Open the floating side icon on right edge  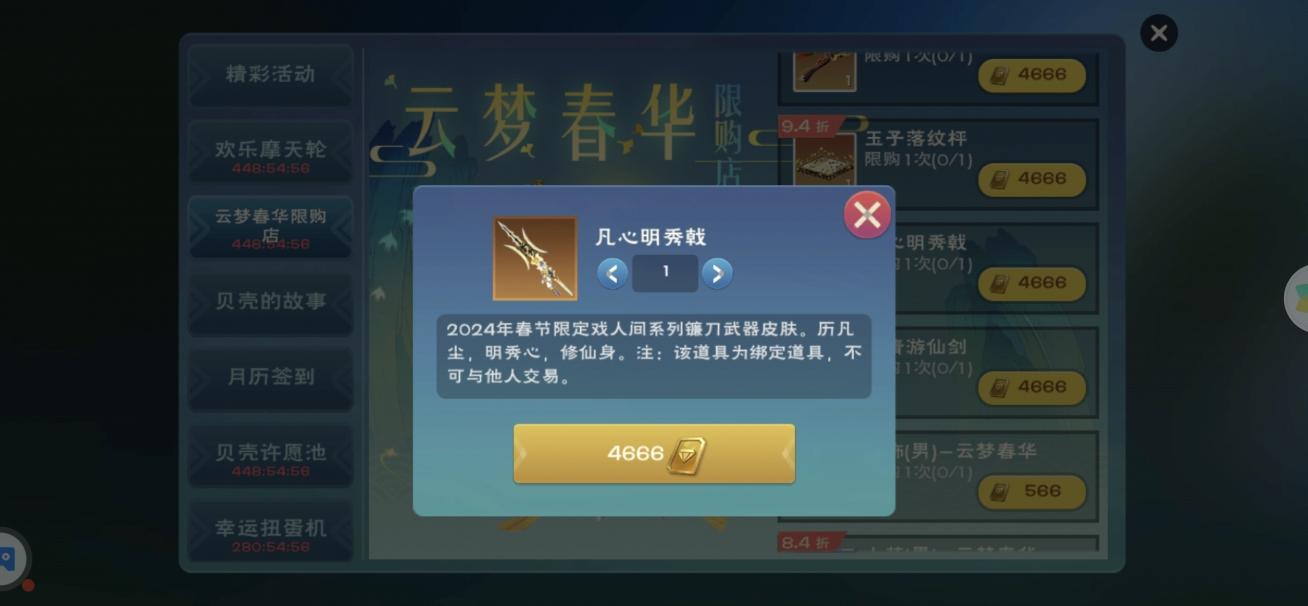(1297, 298)
